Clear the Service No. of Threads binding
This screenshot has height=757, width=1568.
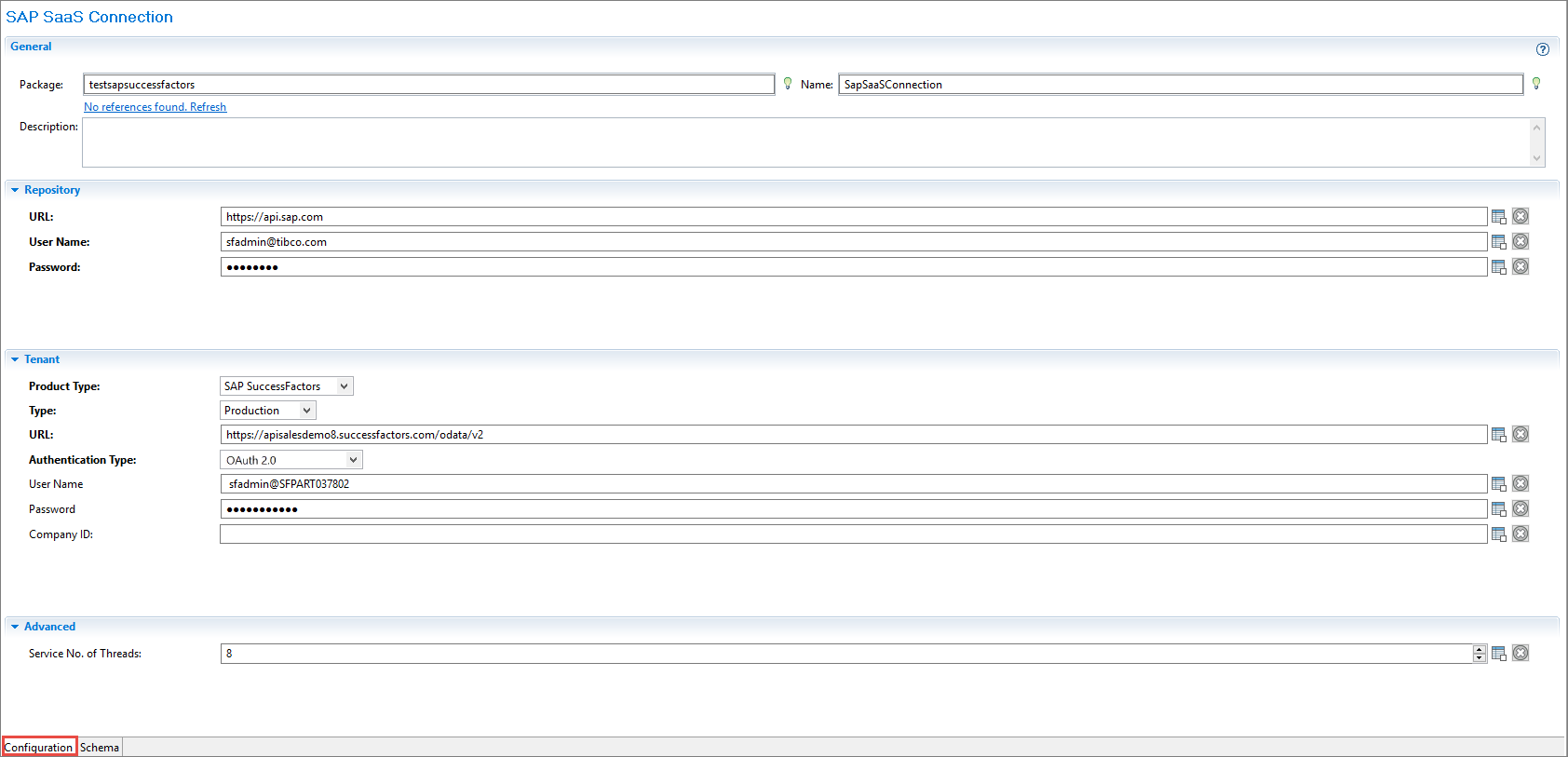pyautogui.click(x=1521, y=653)
